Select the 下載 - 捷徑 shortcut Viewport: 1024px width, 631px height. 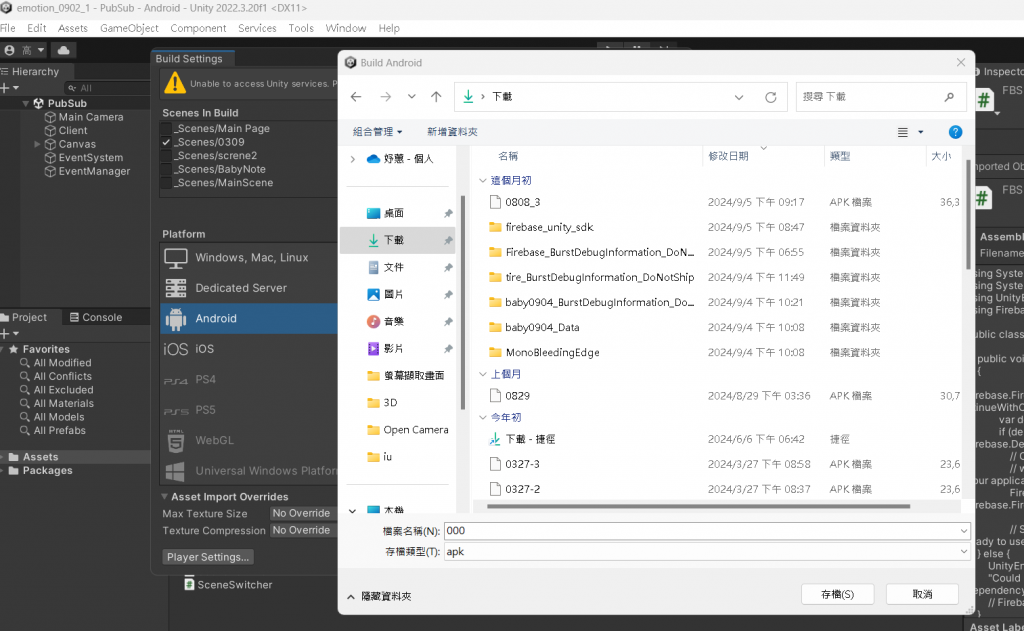pos(530,439)
